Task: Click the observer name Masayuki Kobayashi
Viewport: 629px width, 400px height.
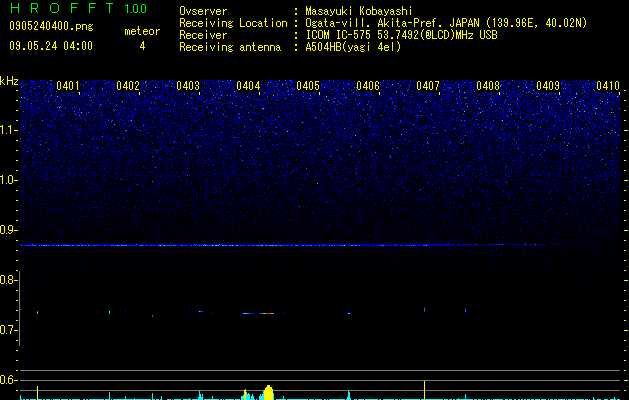Action: [x=359, y=11]
